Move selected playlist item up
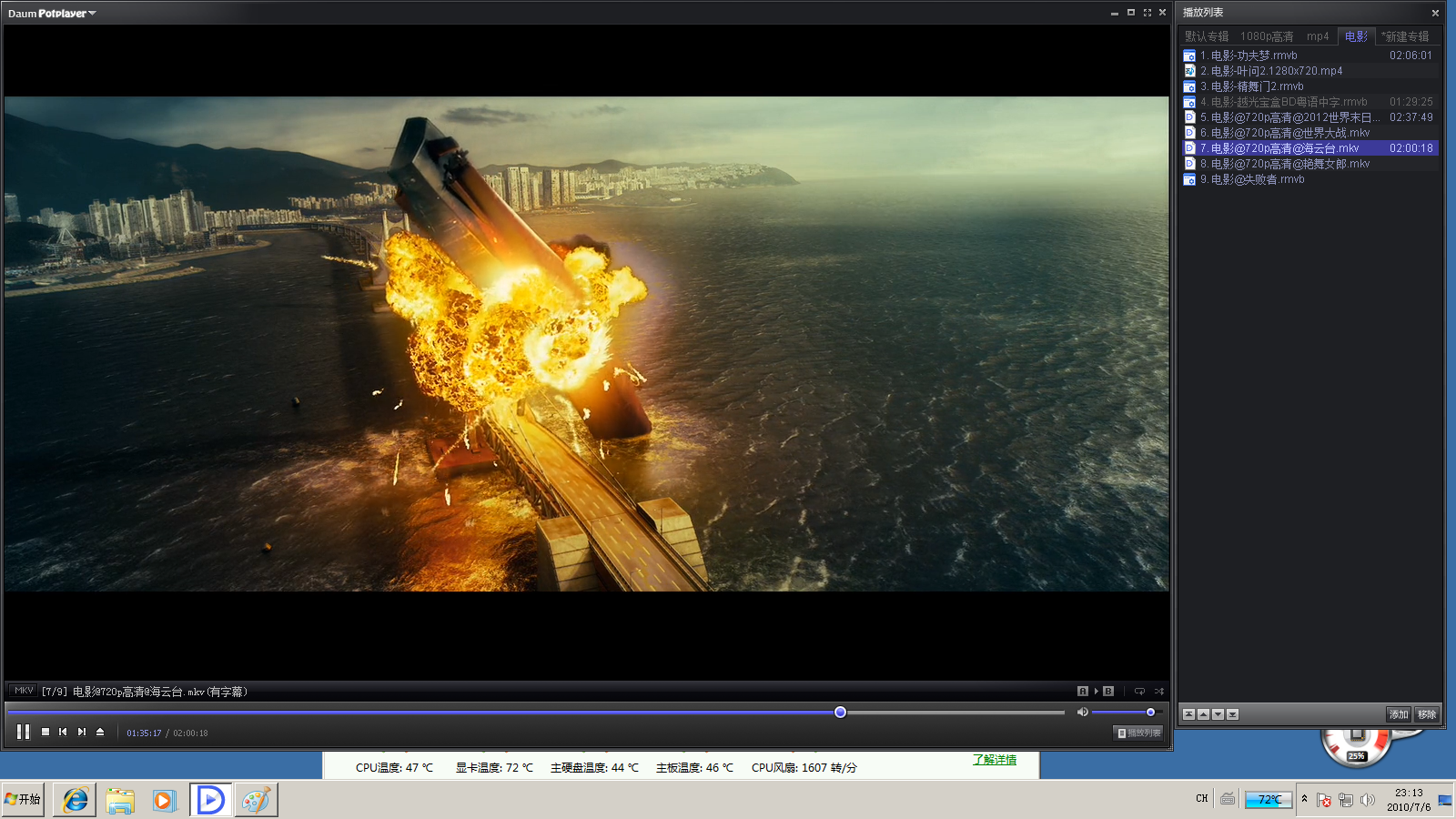The width and height of the screenshot is (1456, 819). (x=1203, y=714)
